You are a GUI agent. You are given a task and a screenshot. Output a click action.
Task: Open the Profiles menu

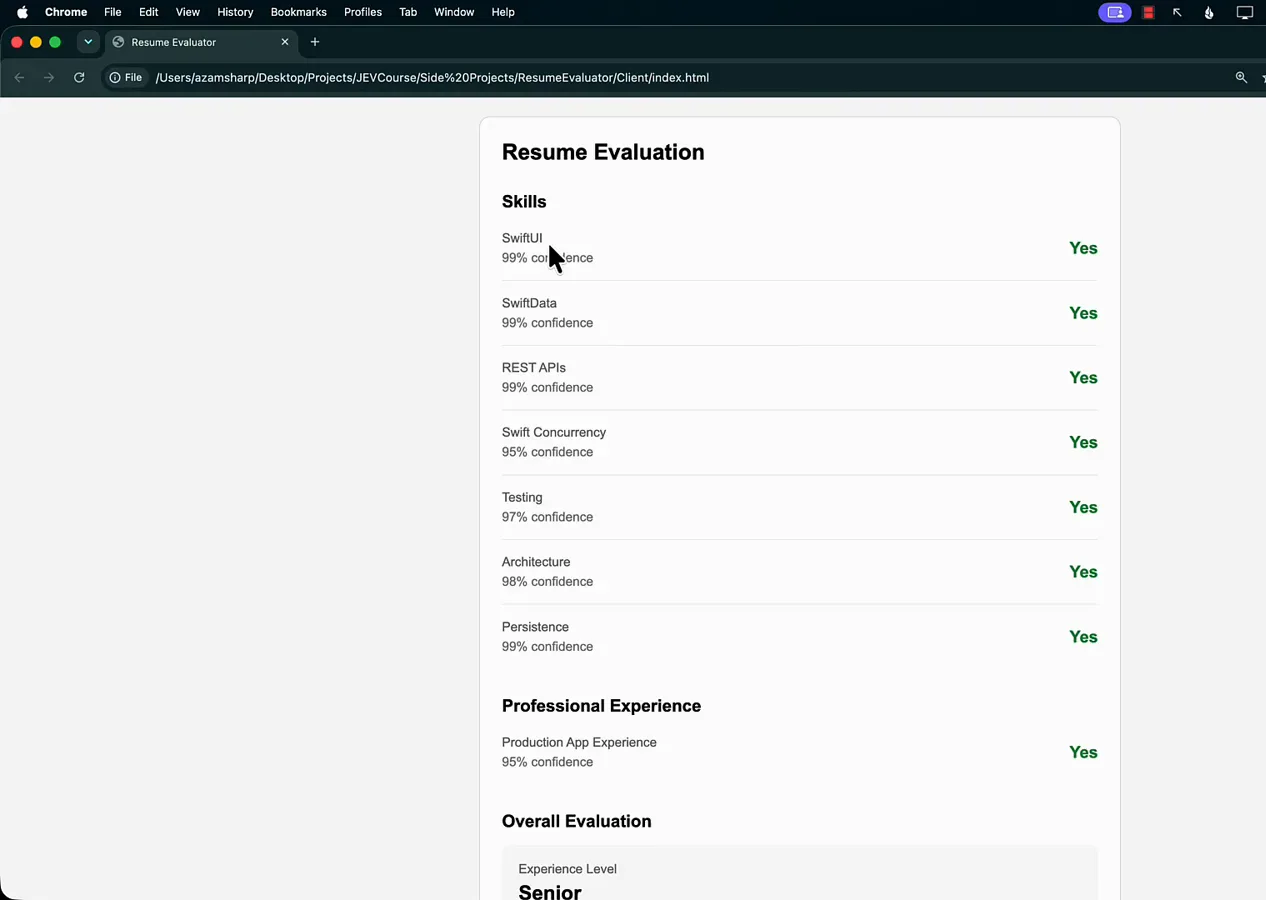(363, 12)
